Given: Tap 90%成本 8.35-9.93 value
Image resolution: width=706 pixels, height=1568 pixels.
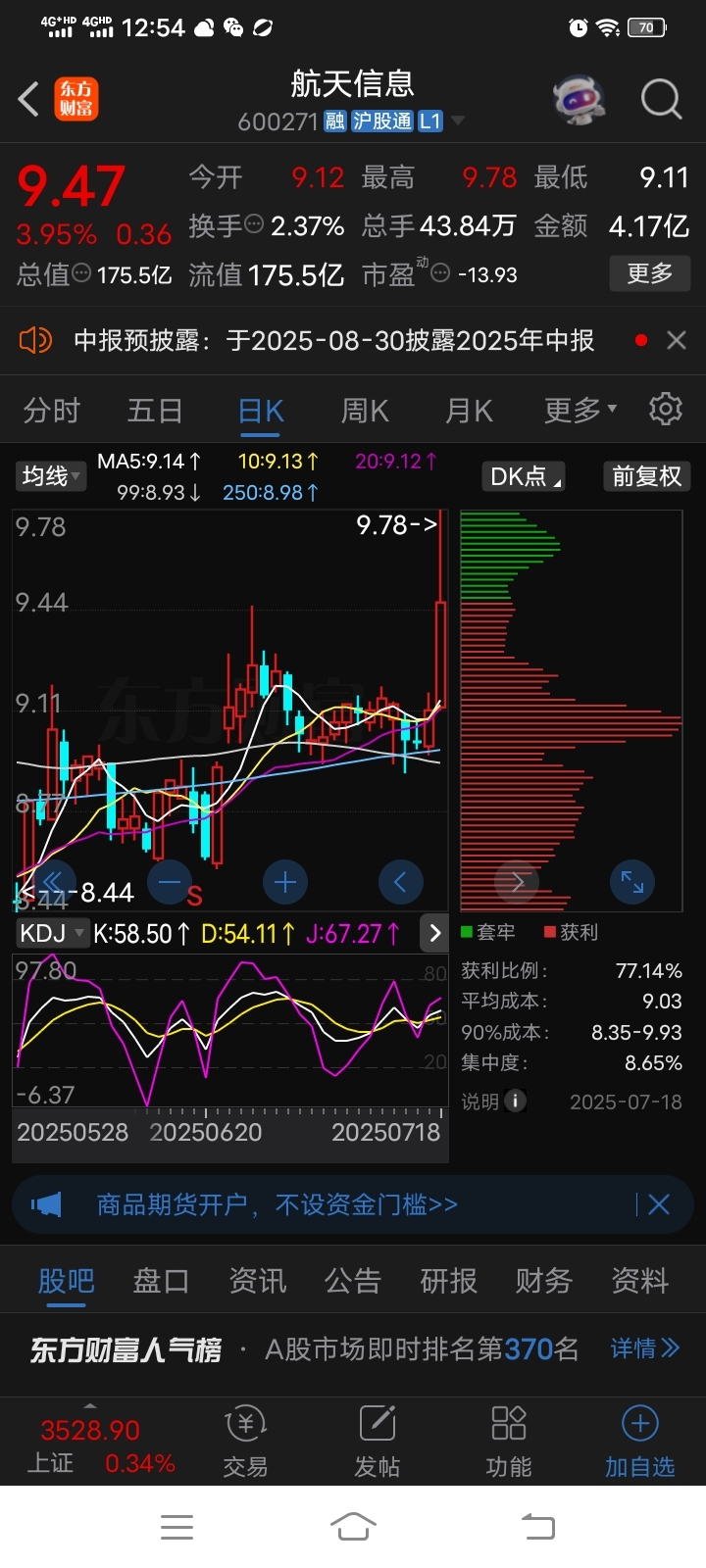Looking at the screenshot, I should click(x=636, y=1032).
